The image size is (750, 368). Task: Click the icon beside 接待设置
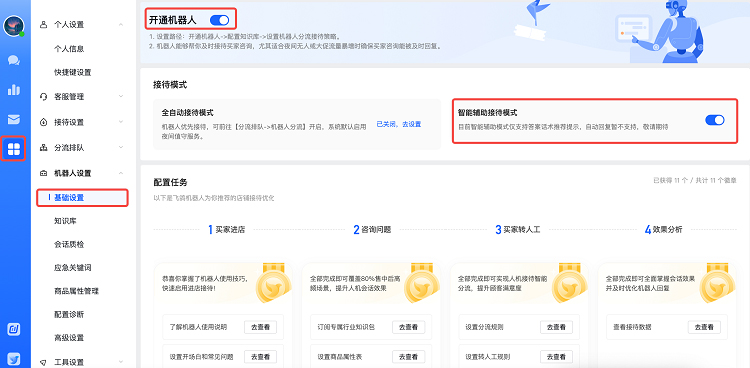(x=44, y=122)
